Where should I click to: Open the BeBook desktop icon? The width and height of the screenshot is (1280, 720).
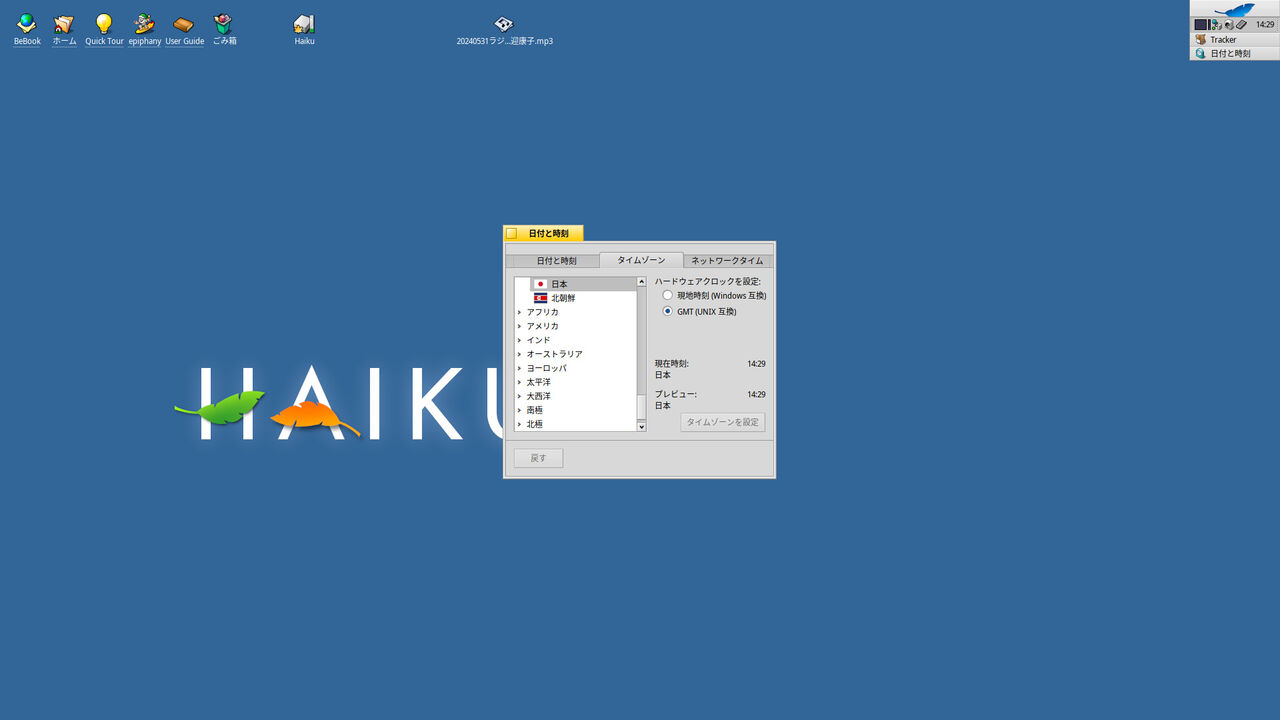(26, 24)
